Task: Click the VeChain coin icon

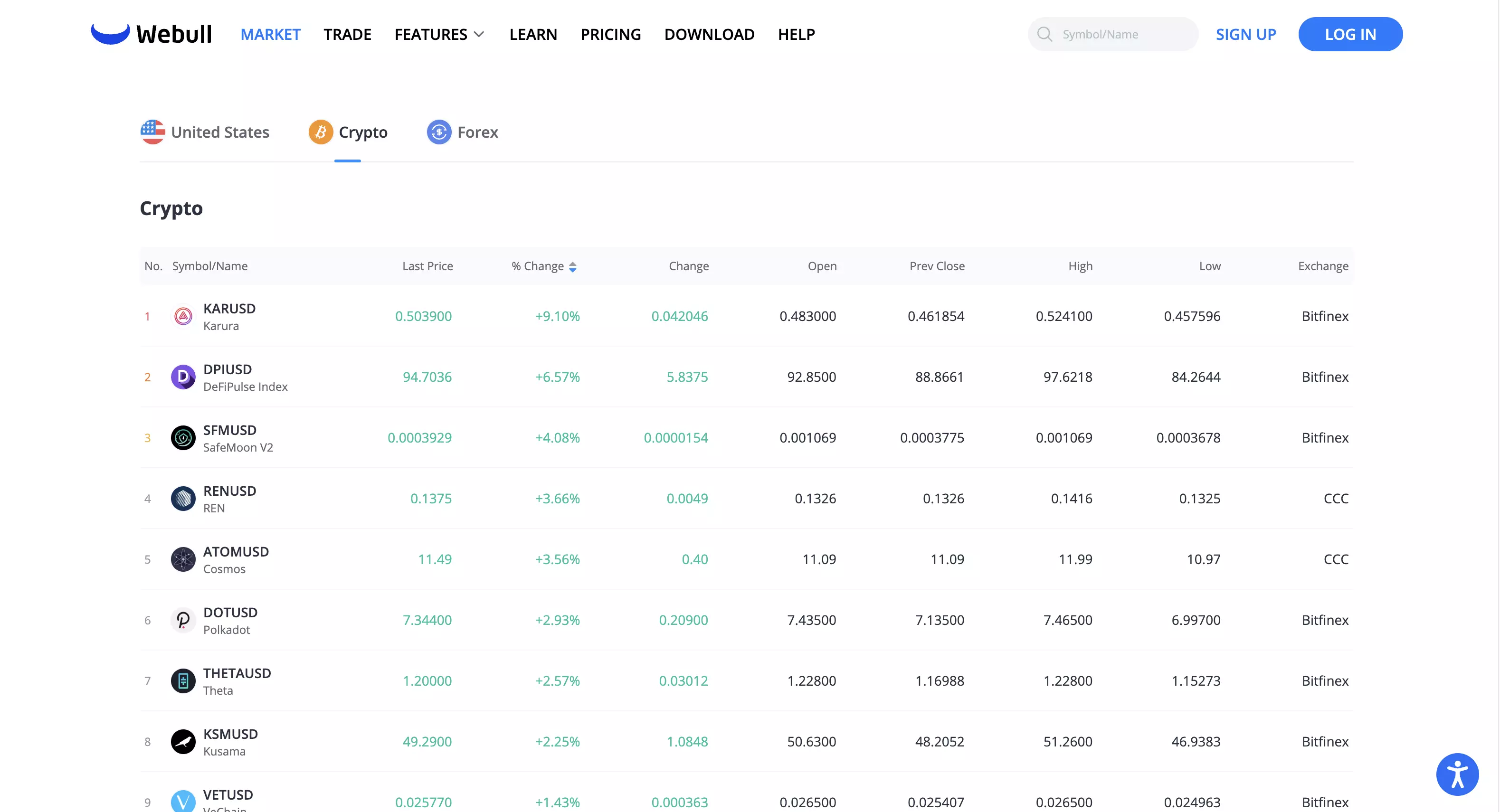Action: click(183, 801)
